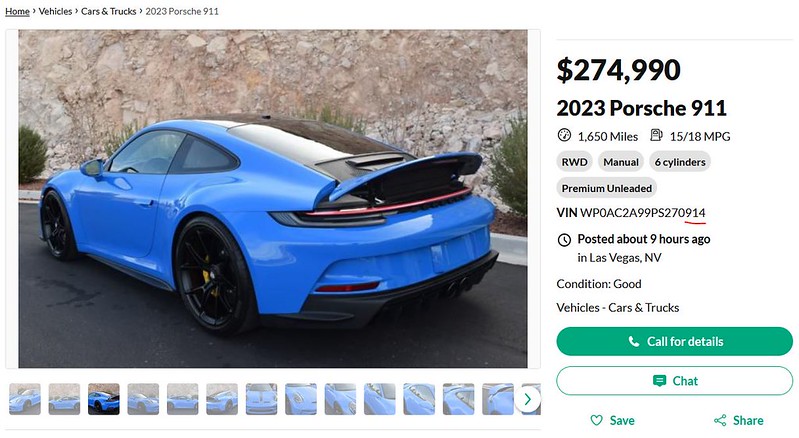Select the highlighted third photo thumbnail
The width and height of the screenshot is (799, 438).
[103, 399]
